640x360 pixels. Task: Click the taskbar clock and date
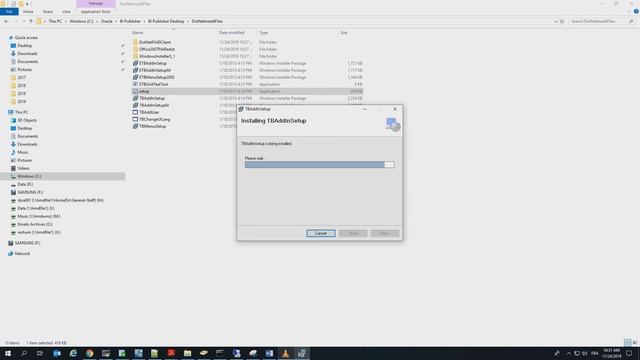point(611,353)
